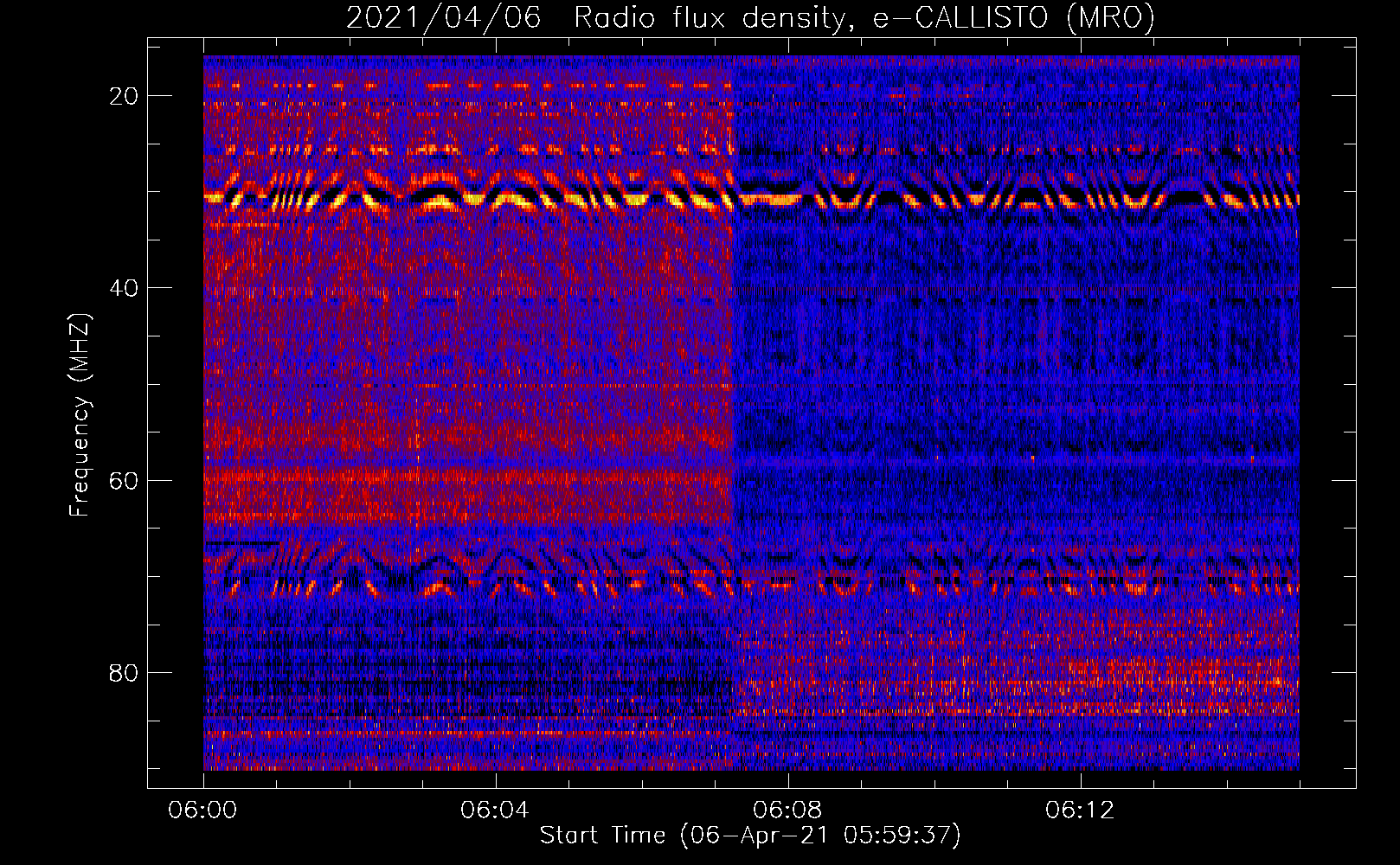Click the '20' frequency tick label
1400x865 pixels.
(x=125, y=96)
